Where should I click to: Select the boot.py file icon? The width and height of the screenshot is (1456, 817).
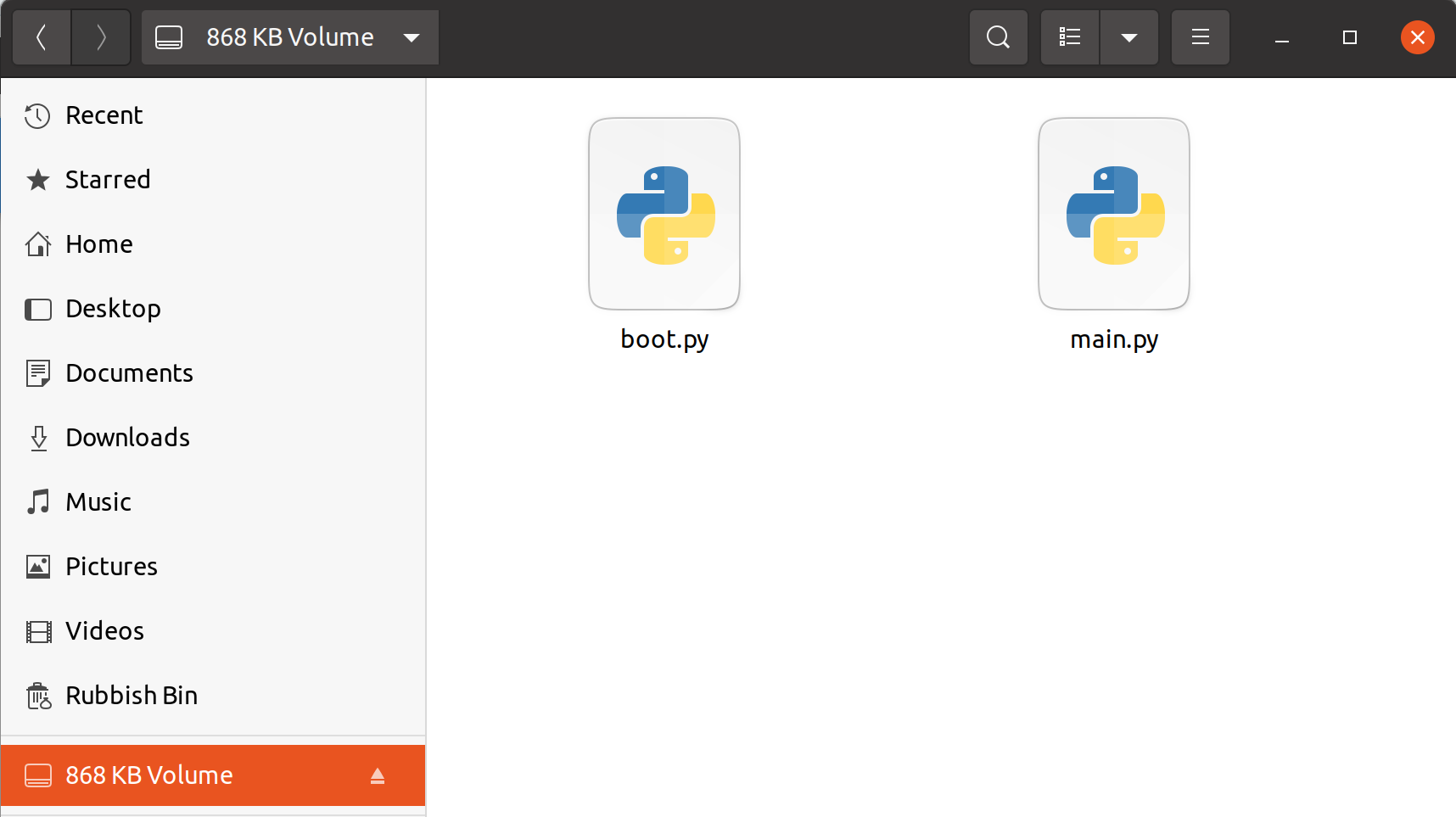pyautogui.click(x=664, y=215)
